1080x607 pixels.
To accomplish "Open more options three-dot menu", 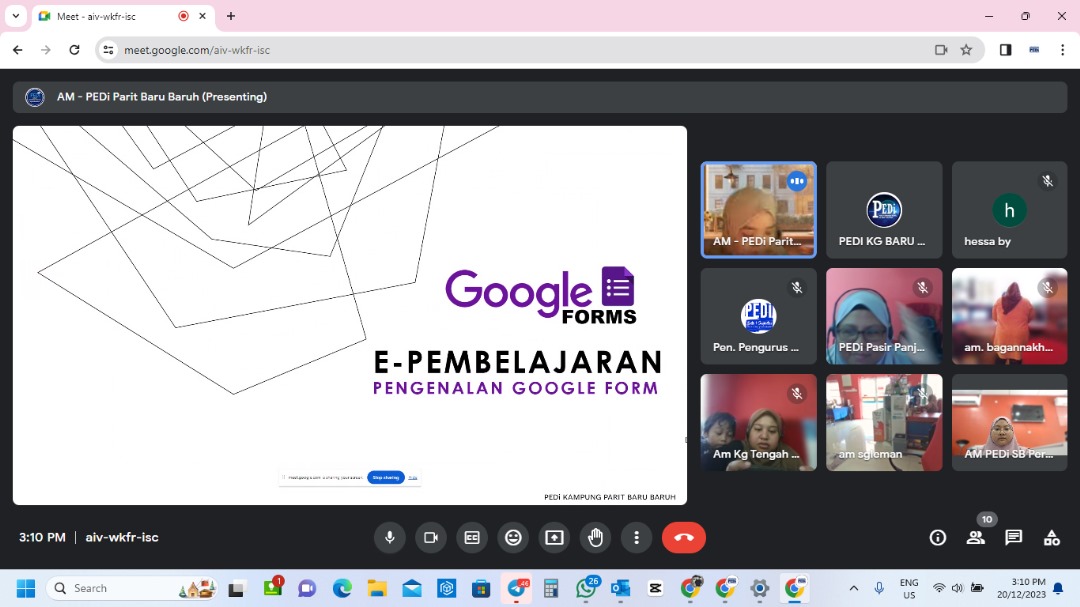I will [636, 538].
